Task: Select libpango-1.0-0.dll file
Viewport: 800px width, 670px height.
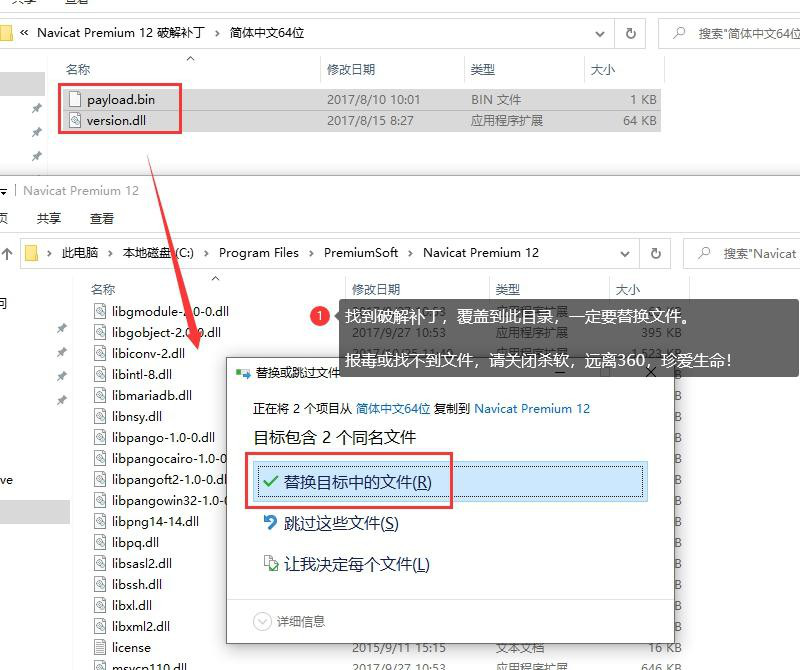Action: (163, 437)
